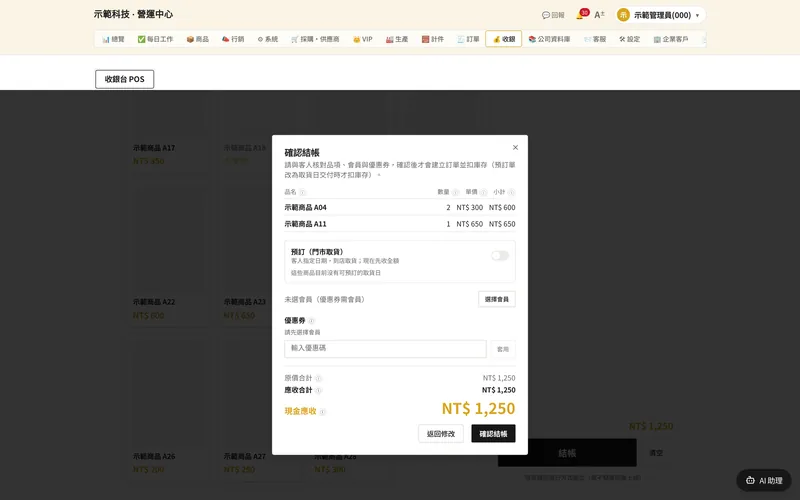
Task: Click the 確認結帳 confirm button
Action: pos(493,434)
